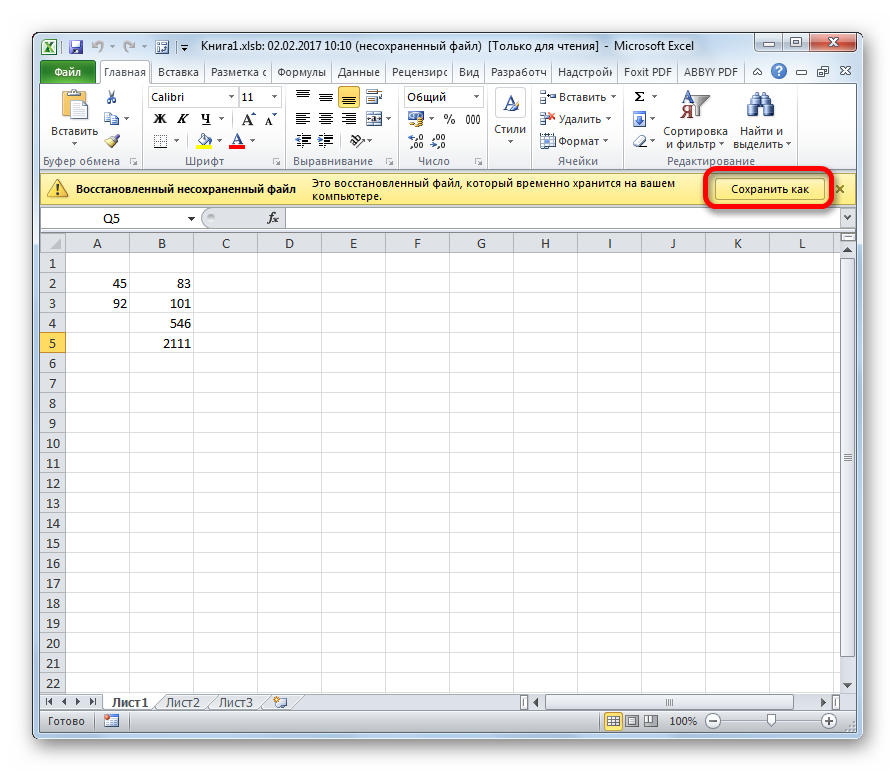This screenshot has height=772, width=896.
Task: Open the Name Box dropdown arrow
Action: pyautogui.click(x=191, y=218)
